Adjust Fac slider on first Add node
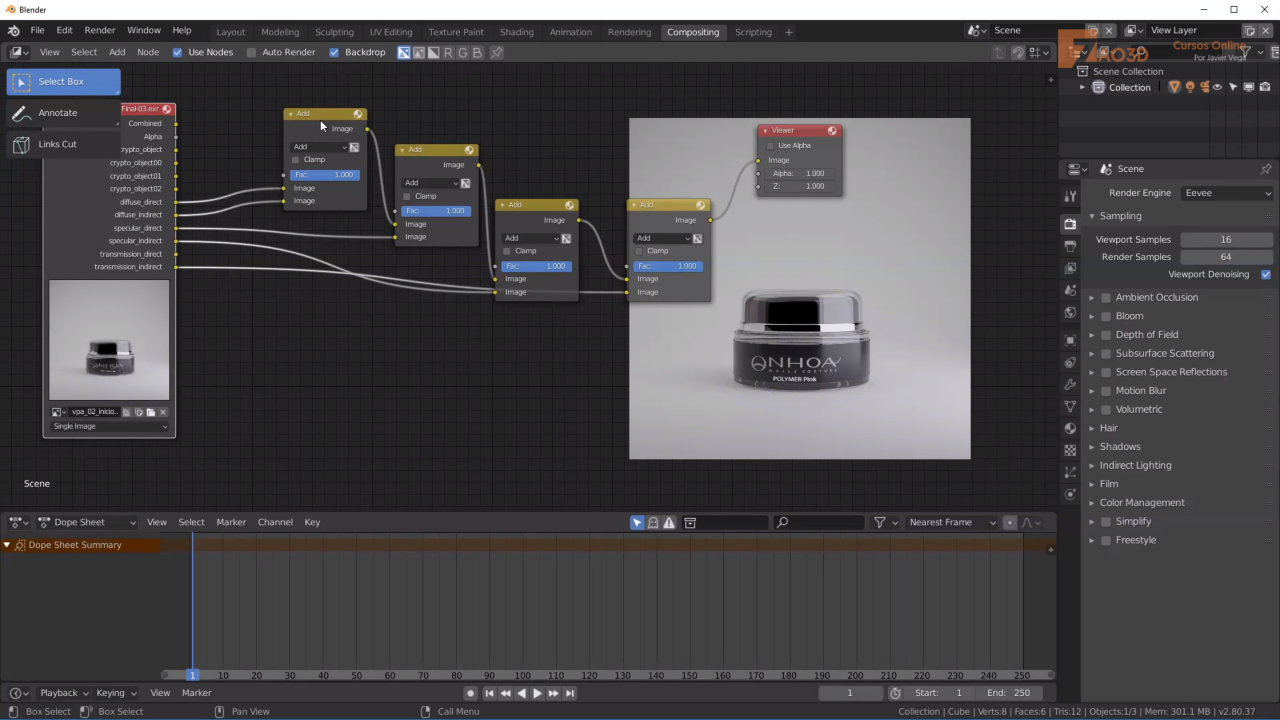The height and width of the screenshot is (720, 1280). click(324, 175)
